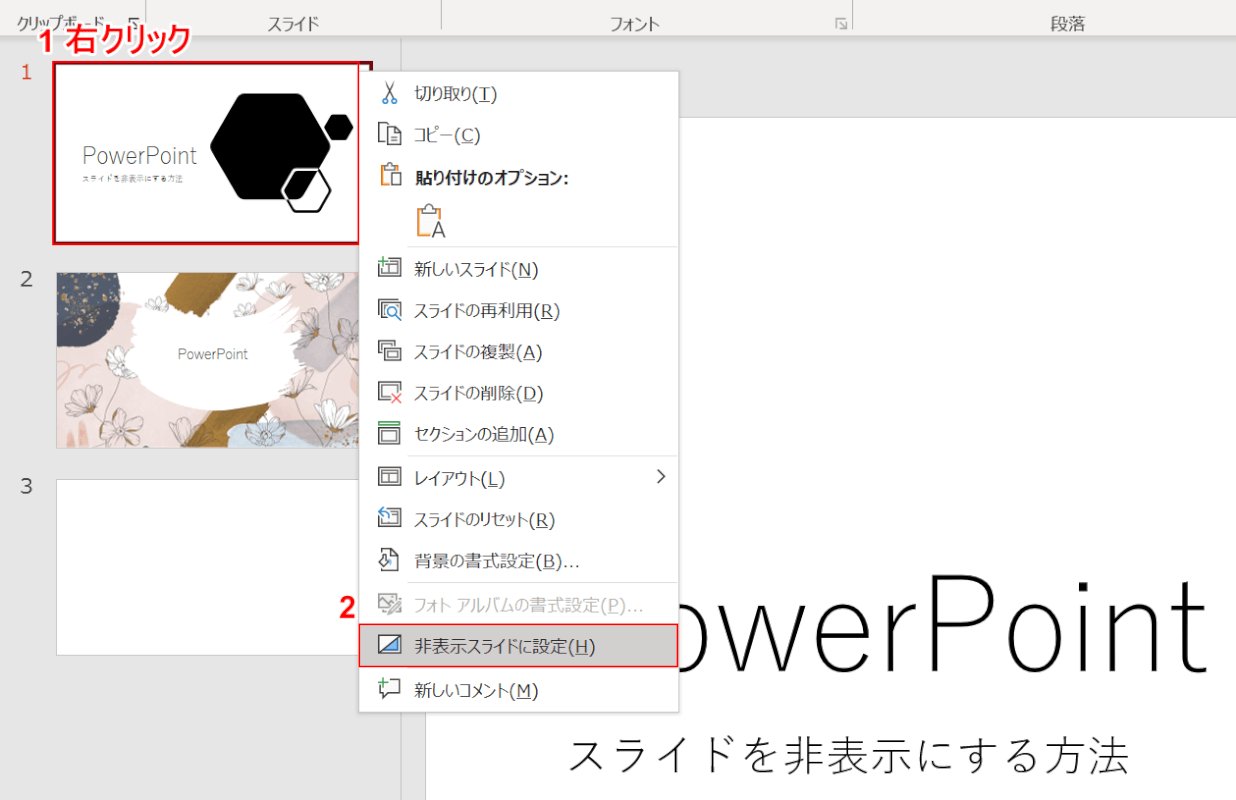Viewport: 1236px width, 800px height.
Task: Click the Layout icon in menu
Action: (389, 478)
